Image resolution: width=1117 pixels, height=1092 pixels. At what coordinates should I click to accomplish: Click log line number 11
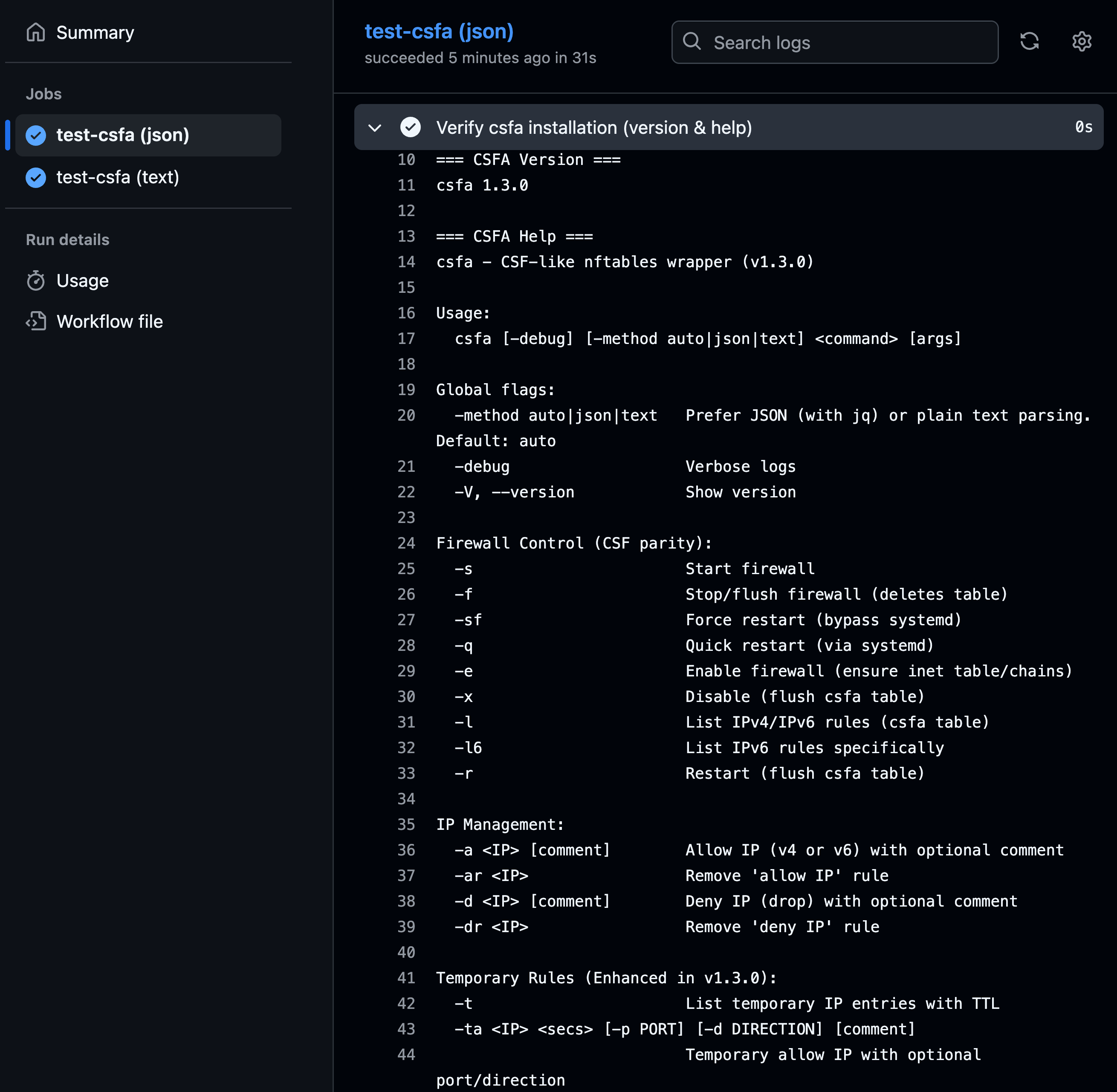pos(406,185)
